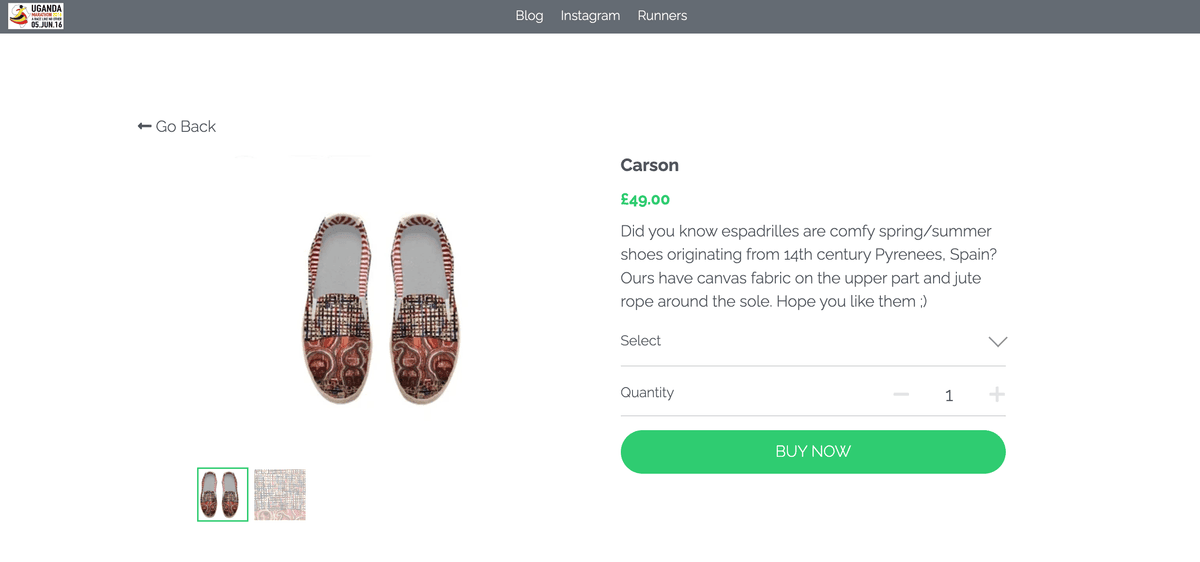The height and width of the screenshot is (562, 1200).
Task: Show the fabric pattern thumbnail image
Action: point(280,494)
